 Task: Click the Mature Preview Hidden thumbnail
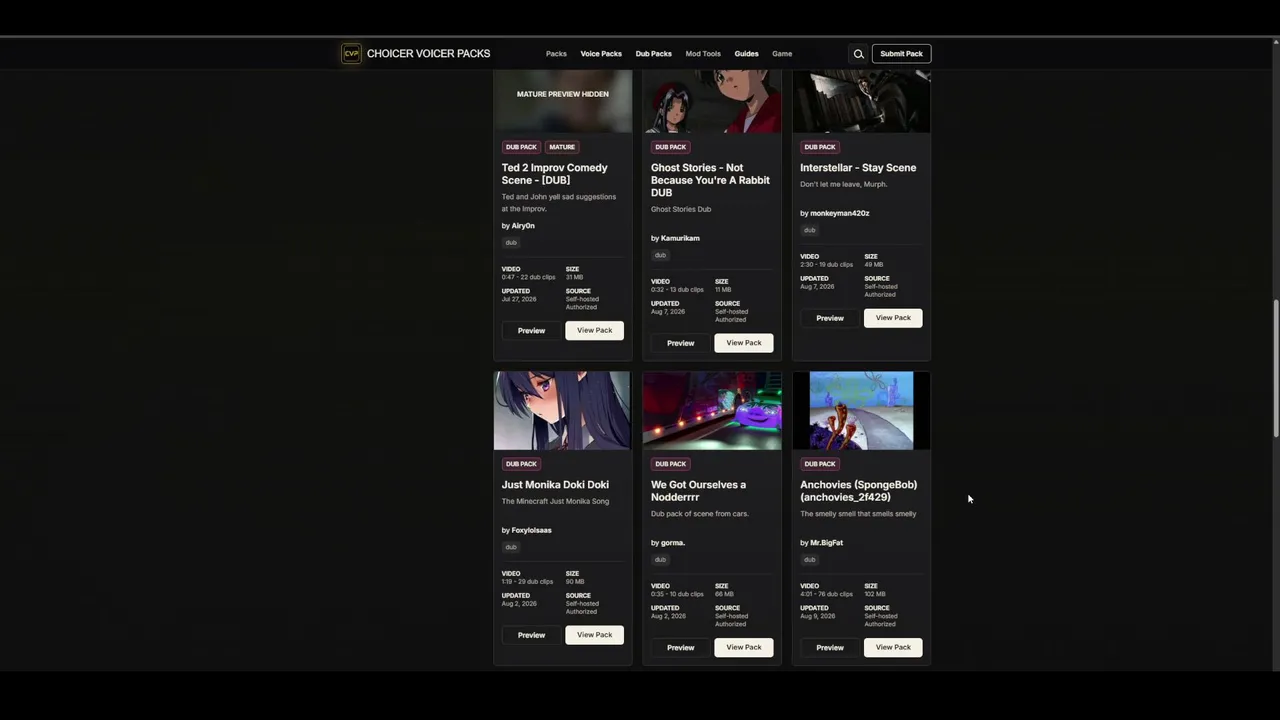click(x=563, y=101)
